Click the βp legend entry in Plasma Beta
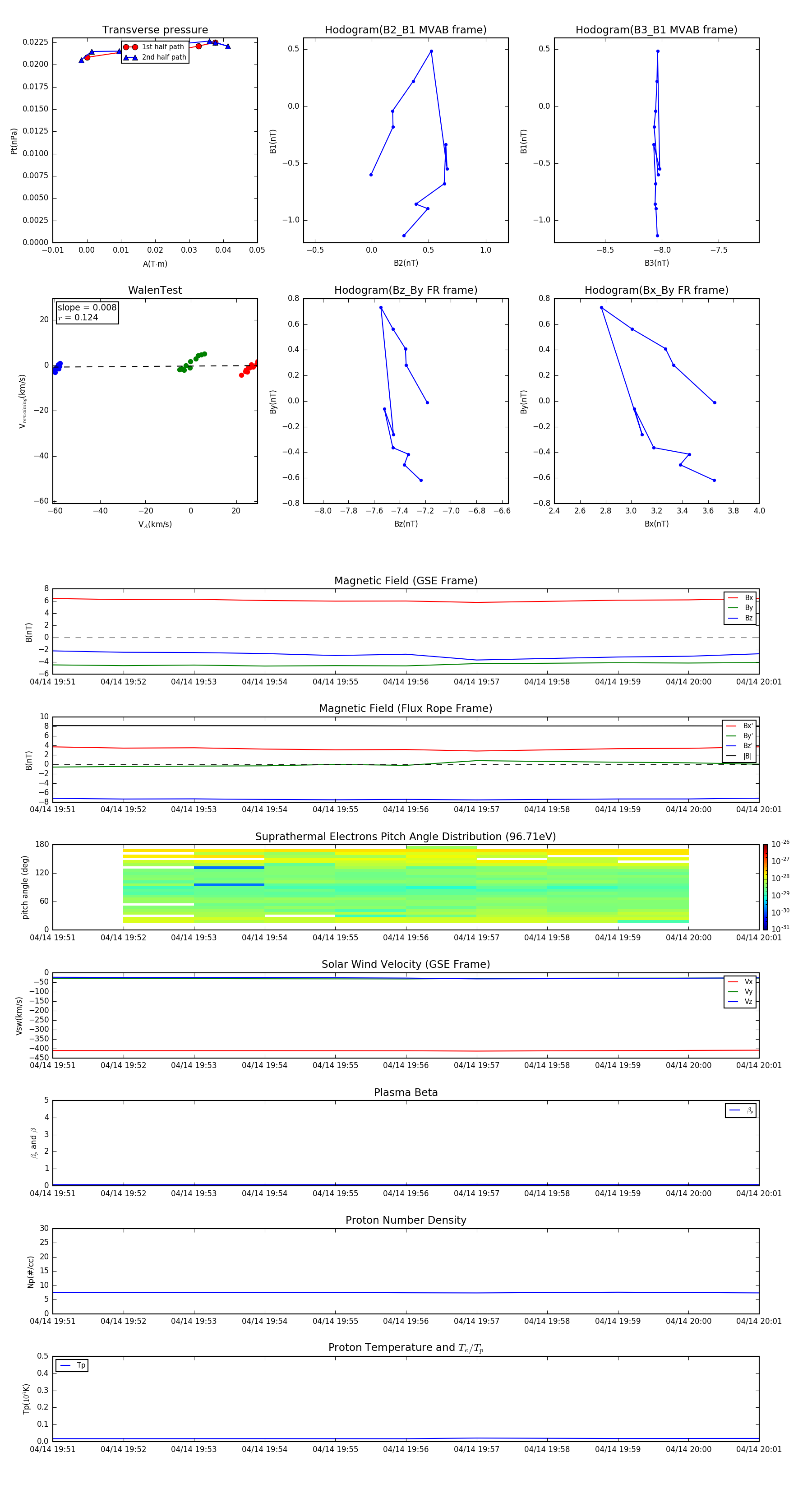812x1489 pixels. pyautogui.click(x=742, y=1110)
